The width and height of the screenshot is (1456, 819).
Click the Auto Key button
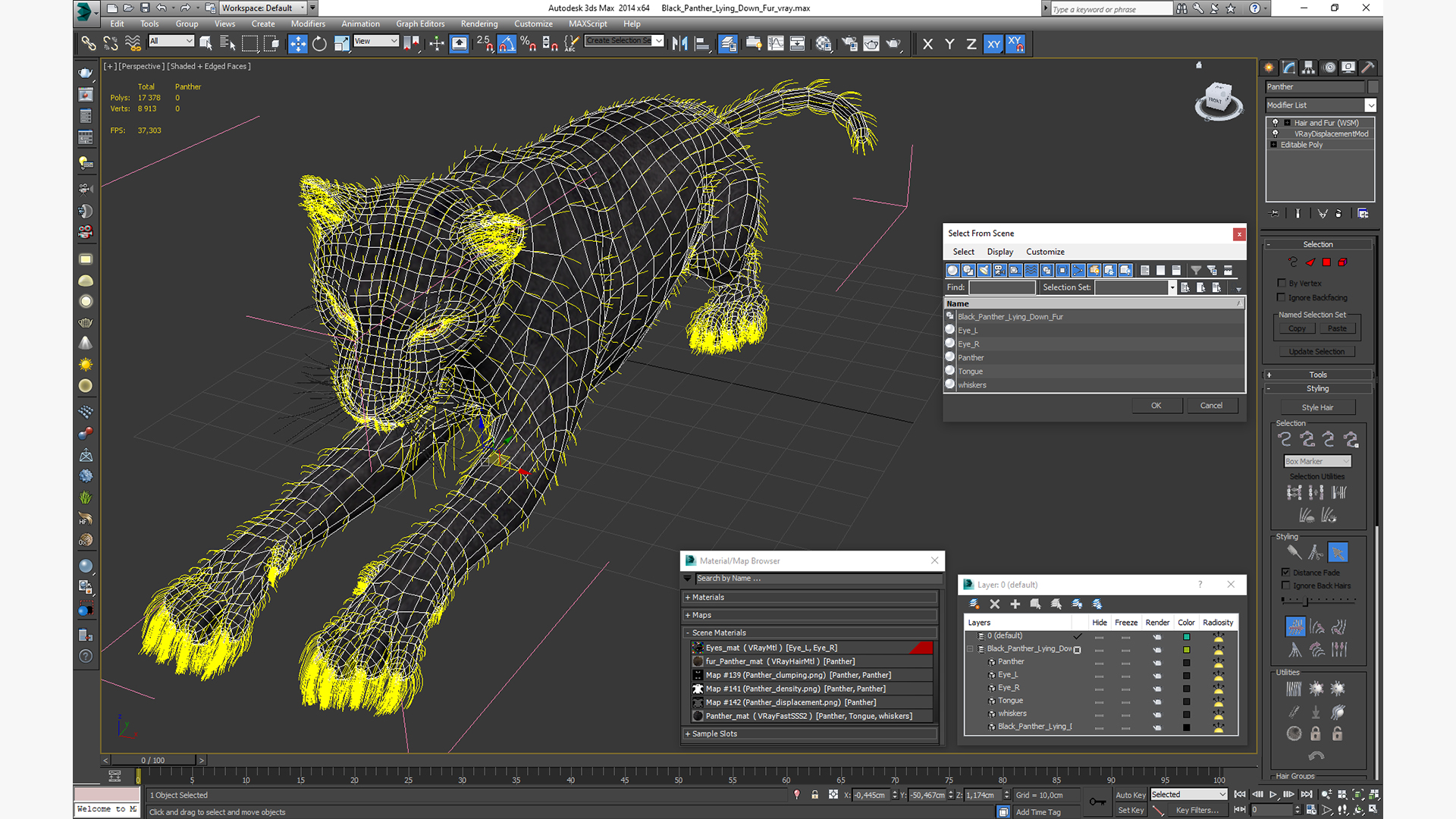click(x=1130, y=795)
